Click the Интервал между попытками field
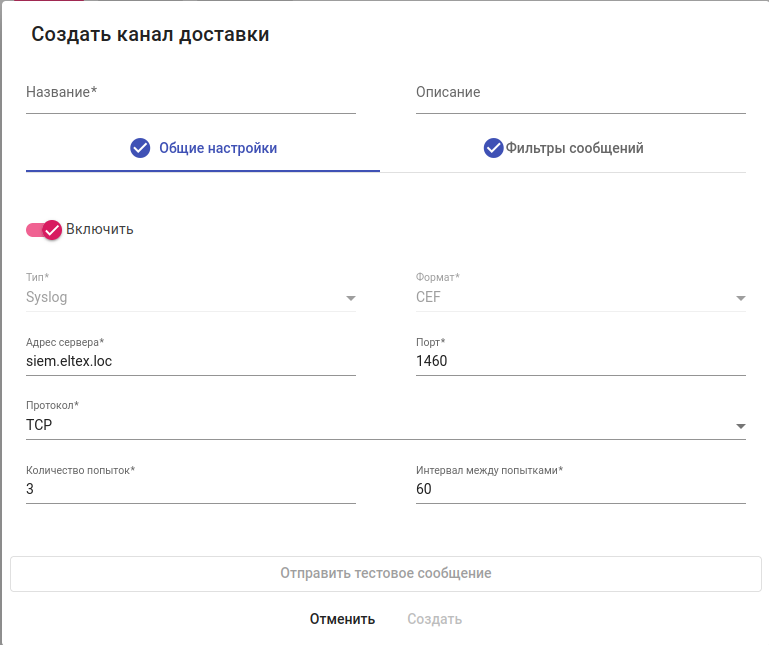This screenshot has height=645, width=769. coord(580,489)
